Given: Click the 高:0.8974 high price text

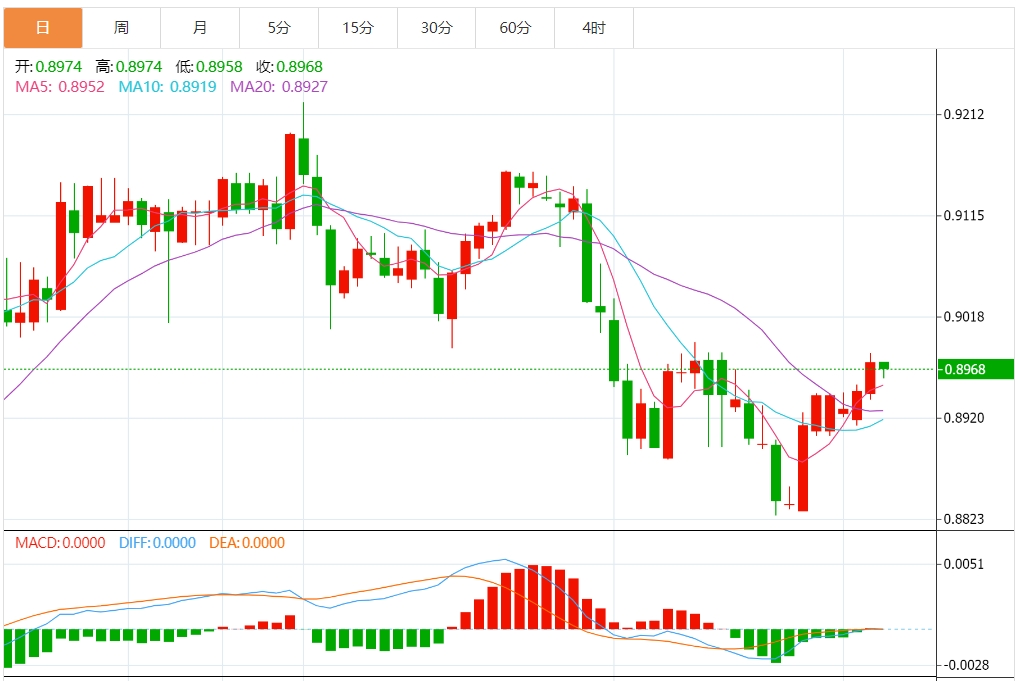Looking at the screenshot, I should click(x=129, y=66).
